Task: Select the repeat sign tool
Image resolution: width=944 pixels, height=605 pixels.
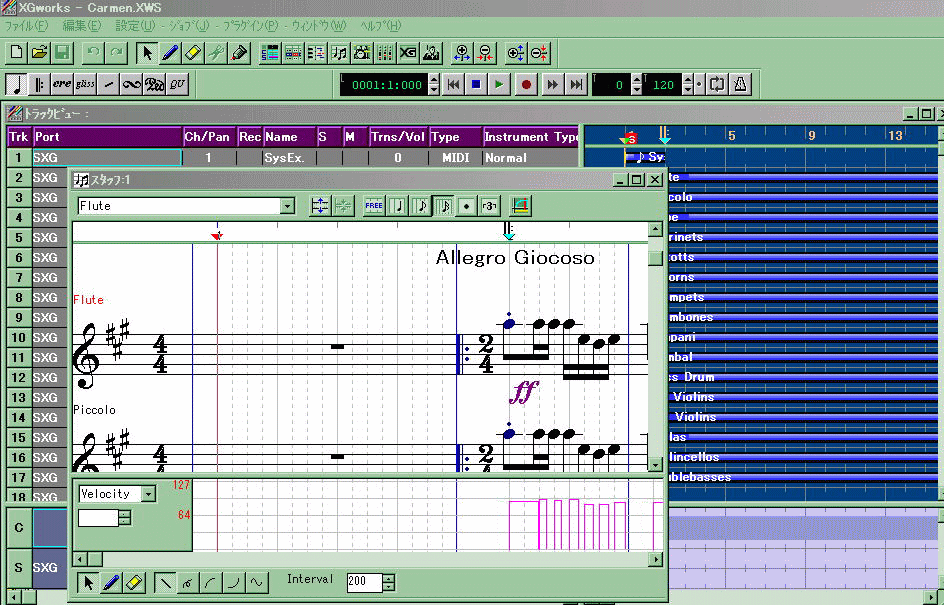Action: point(40,84)
